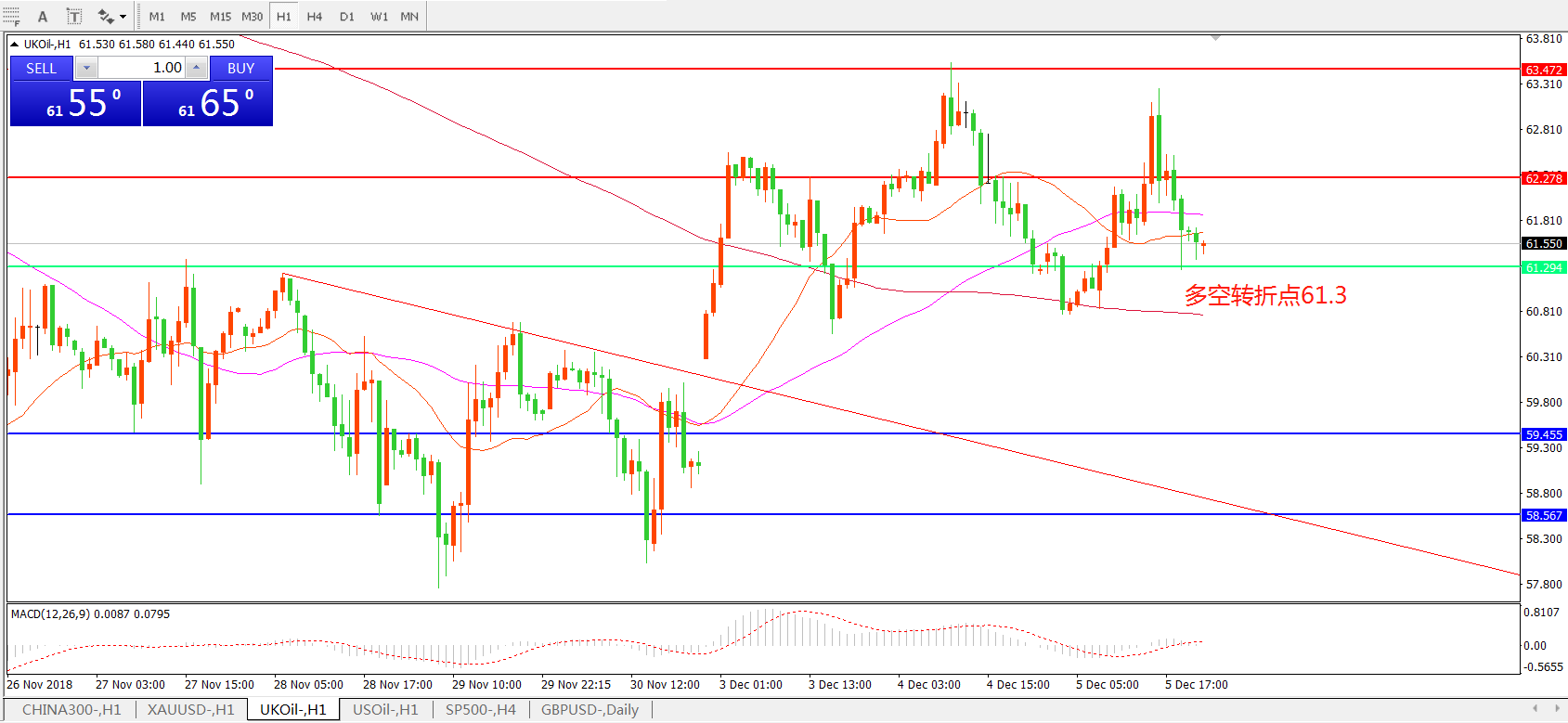Increase lot volume with up arrow
This screenshot has width=1568, height=723.
coord(196,68)
